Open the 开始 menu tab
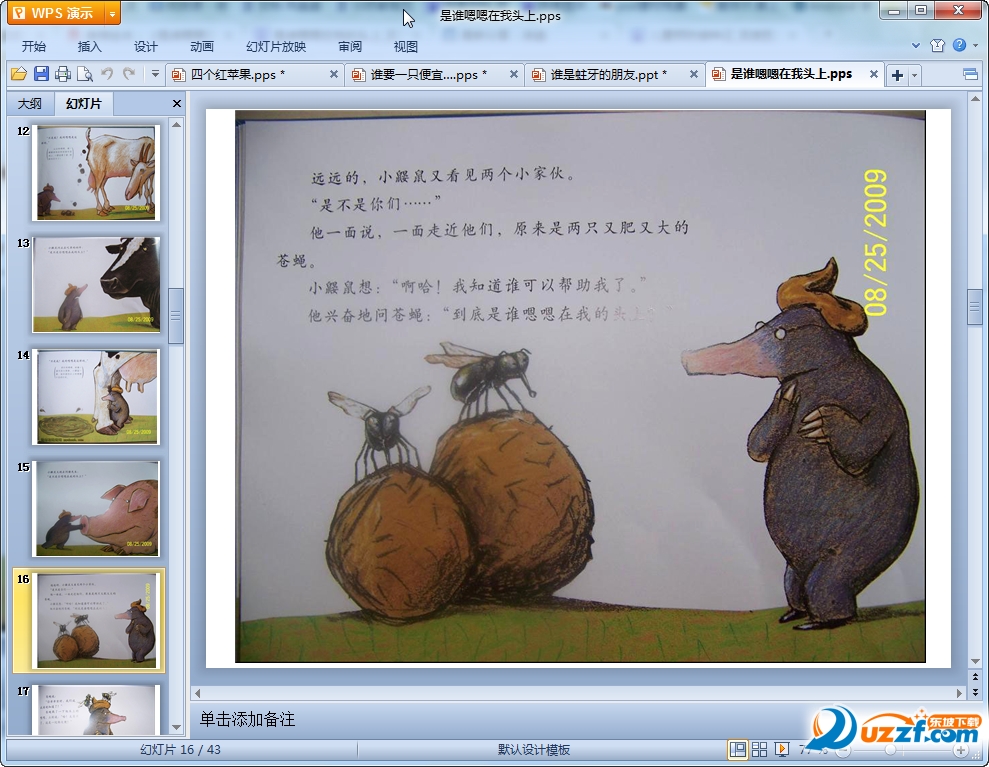989x767 pixels. click(33, 46)
